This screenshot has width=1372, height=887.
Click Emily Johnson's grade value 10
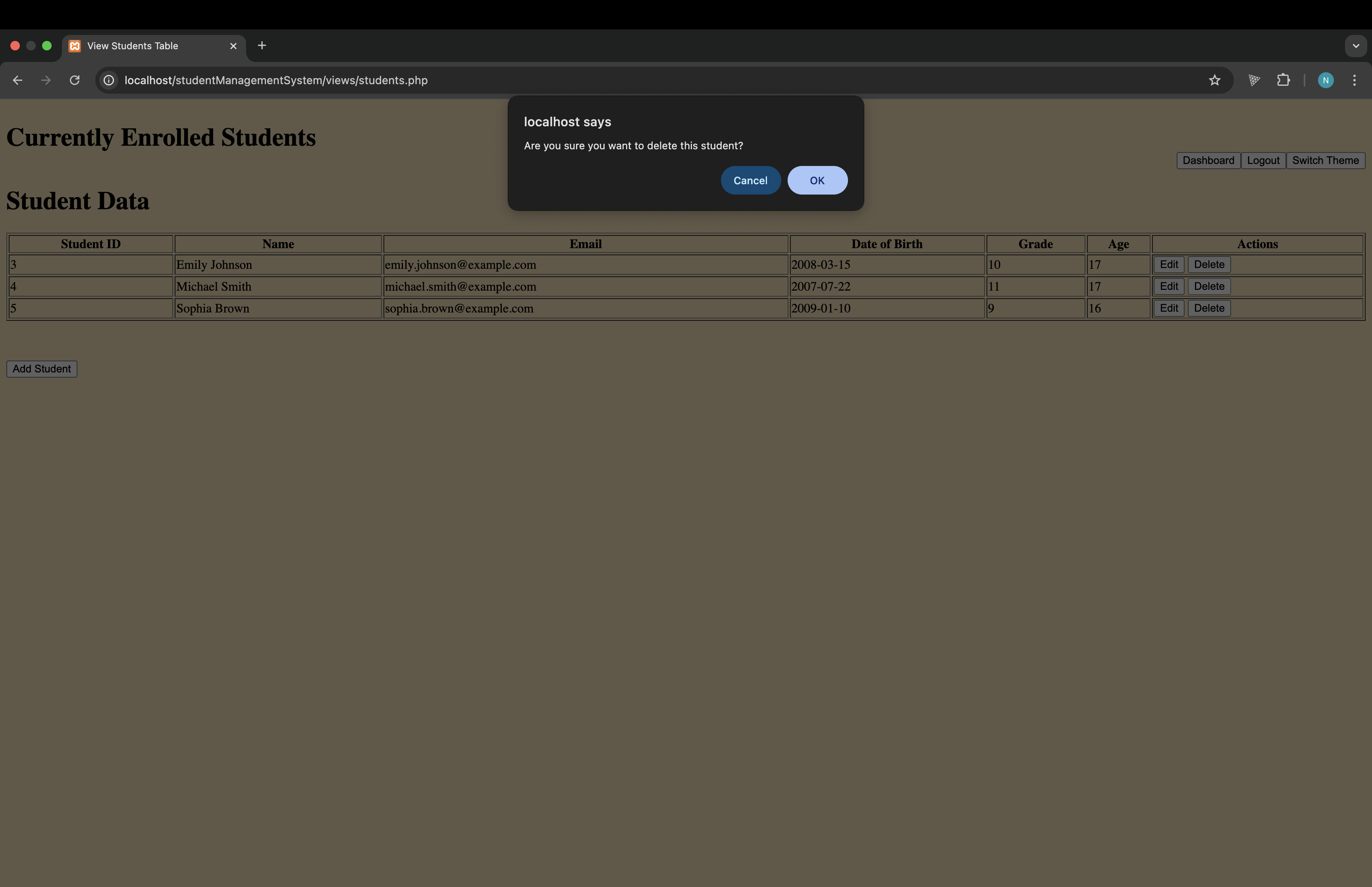(x=994, y=265)
